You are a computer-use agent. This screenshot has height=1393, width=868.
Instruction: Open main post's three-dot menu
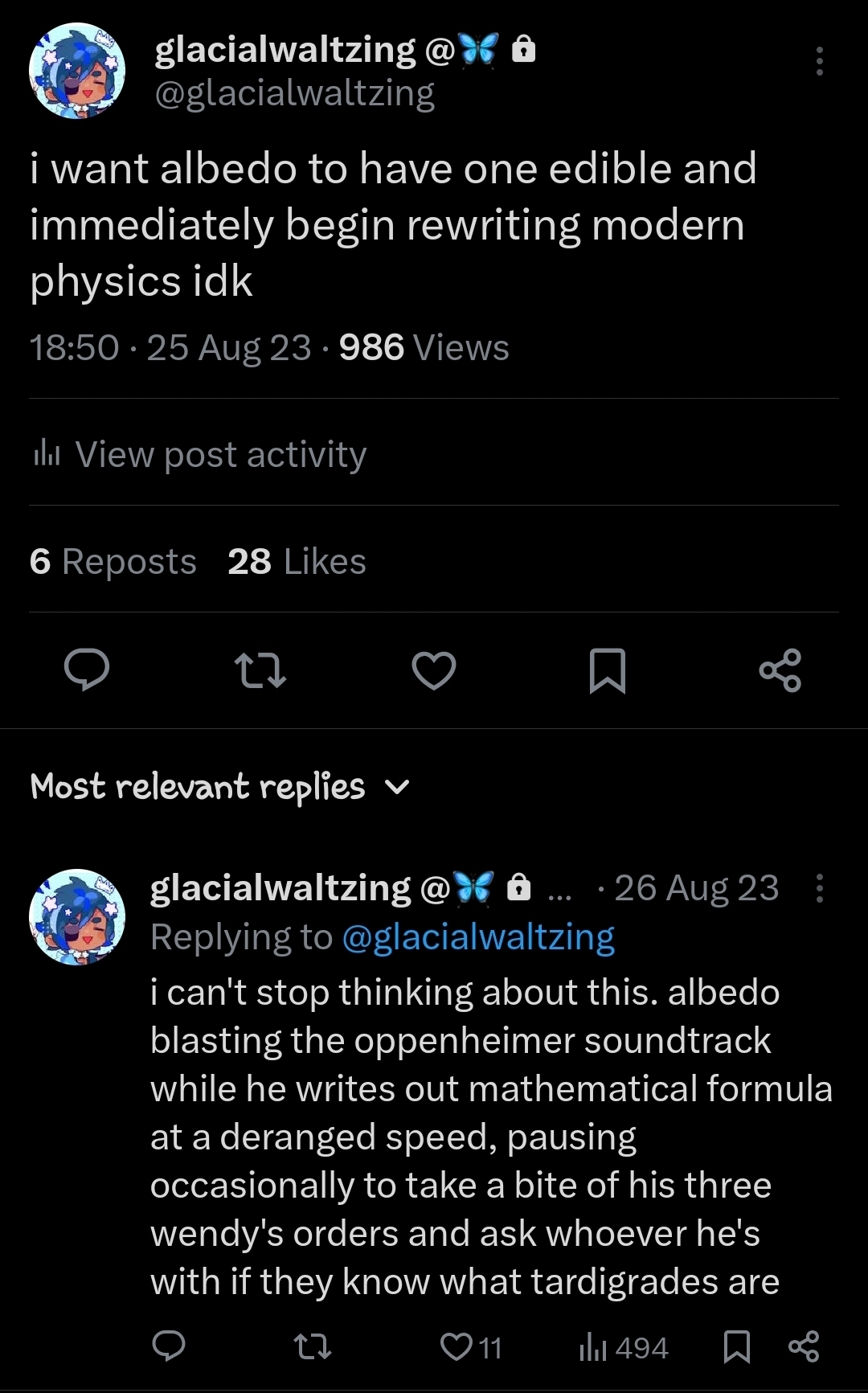coord(819,61)
